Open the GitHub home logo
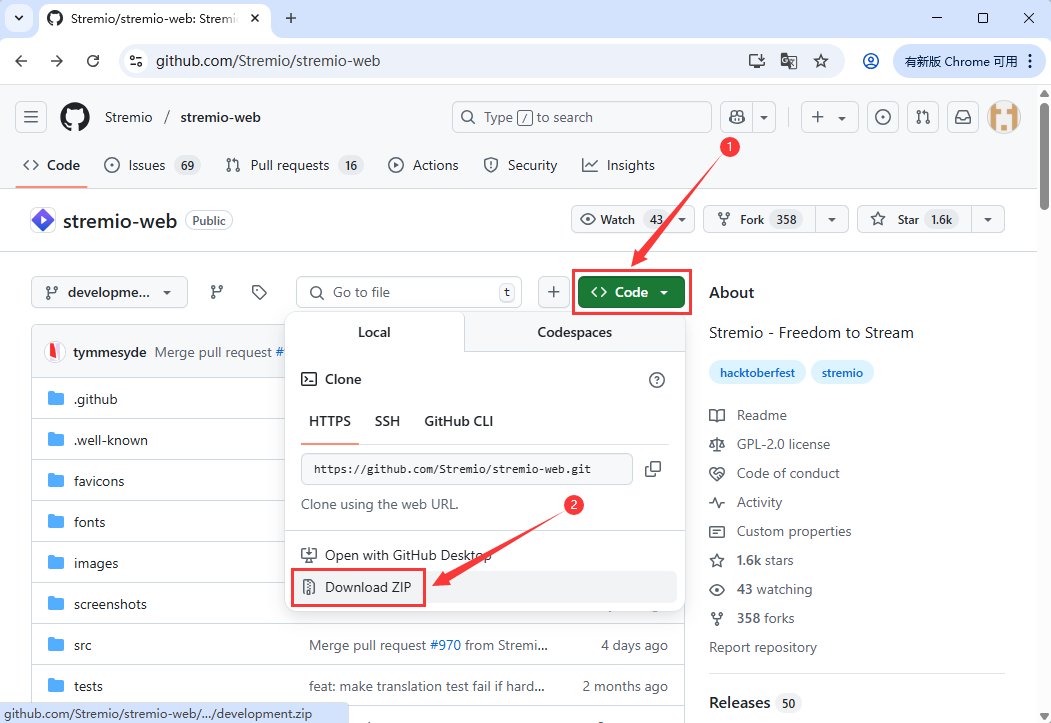 tap(75, 117)
